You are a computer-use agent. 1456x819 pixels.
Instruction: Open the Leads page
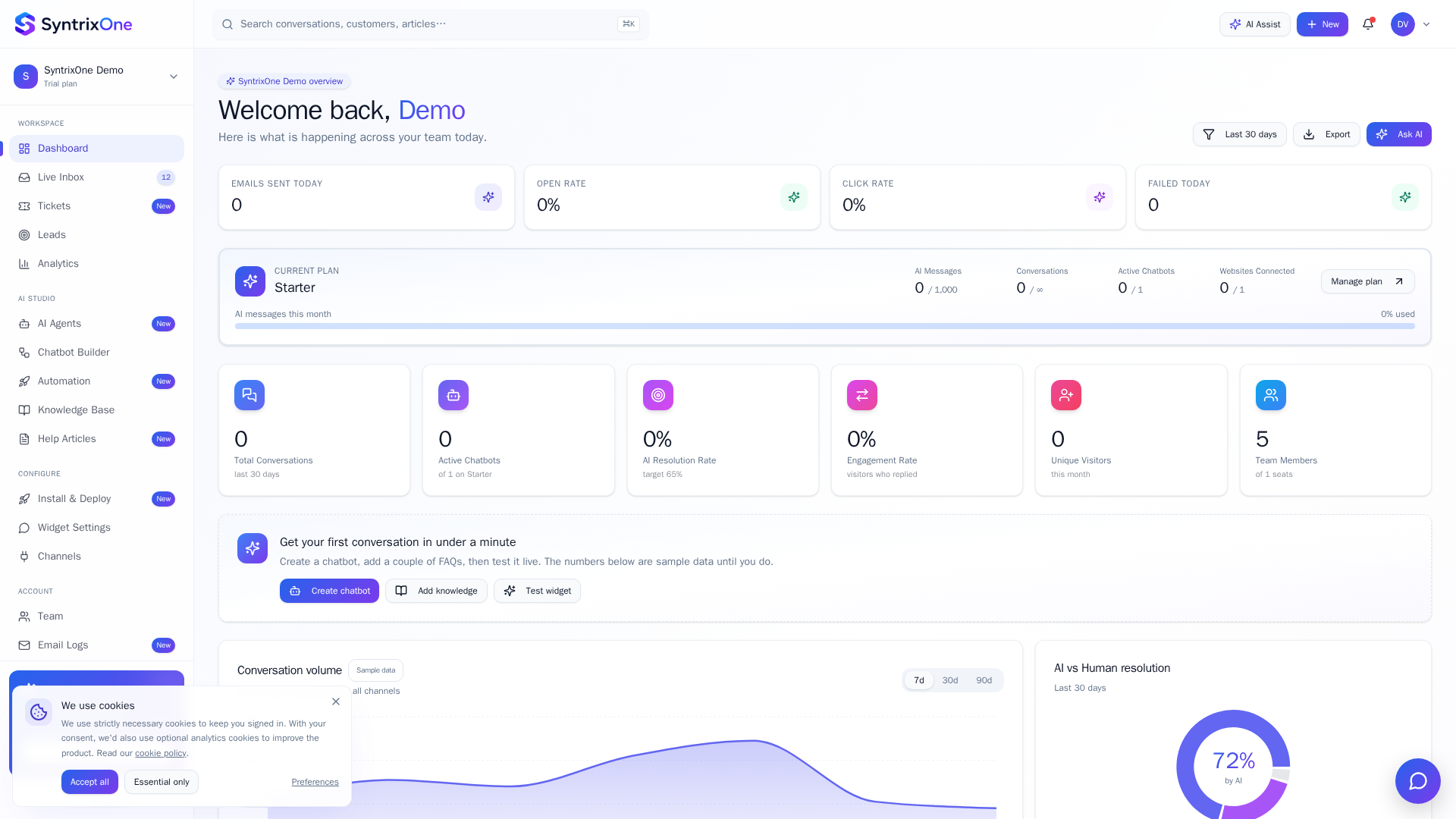click(96, 235)
